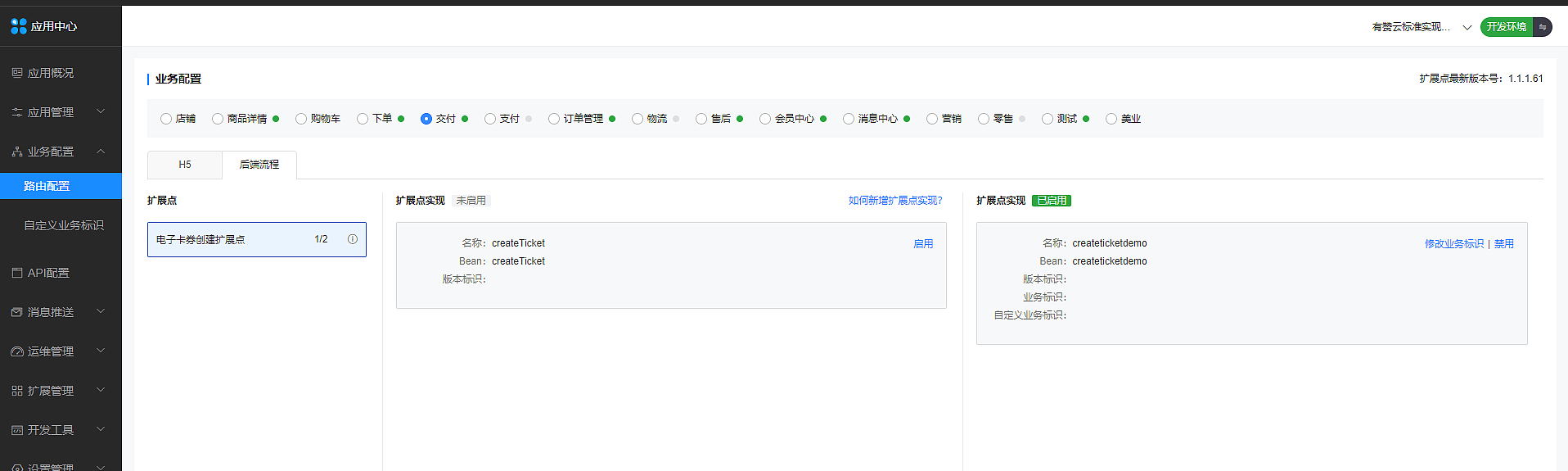Click the 运维管理 gauge icon
Viewport: 1568px width, 471px height.
[x=17, y=351]
